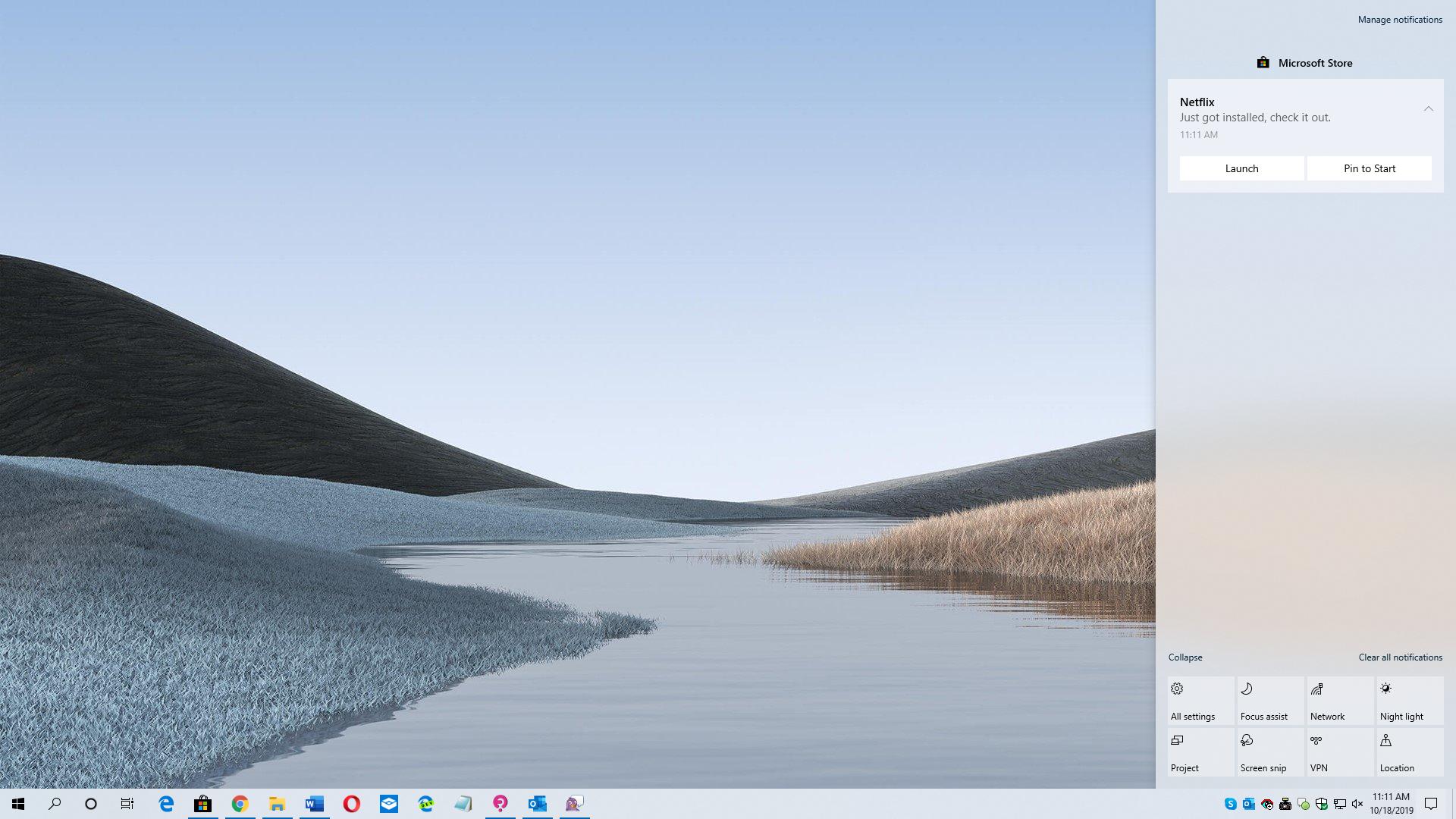Screen dimensions: 1456x819
Task: Toggle Focus assist quick action
Action: click(1270, 701)
